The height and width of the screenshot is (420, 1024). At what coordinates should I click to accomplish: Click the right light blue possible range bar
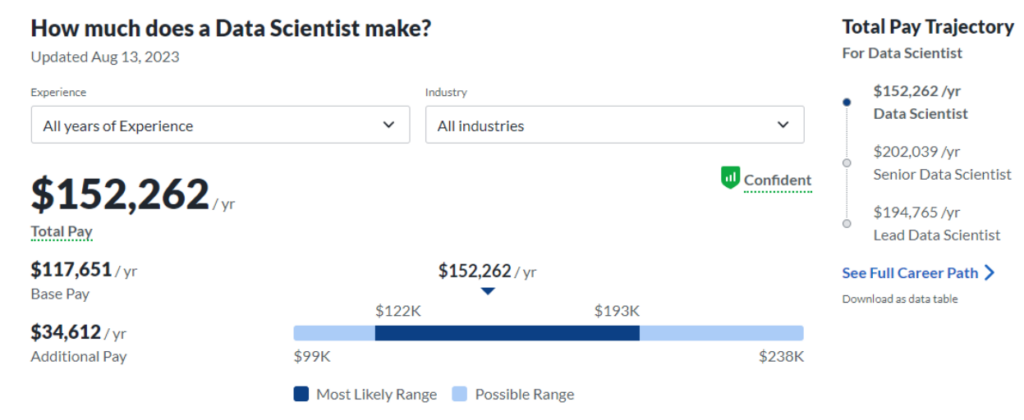(721, 333)
